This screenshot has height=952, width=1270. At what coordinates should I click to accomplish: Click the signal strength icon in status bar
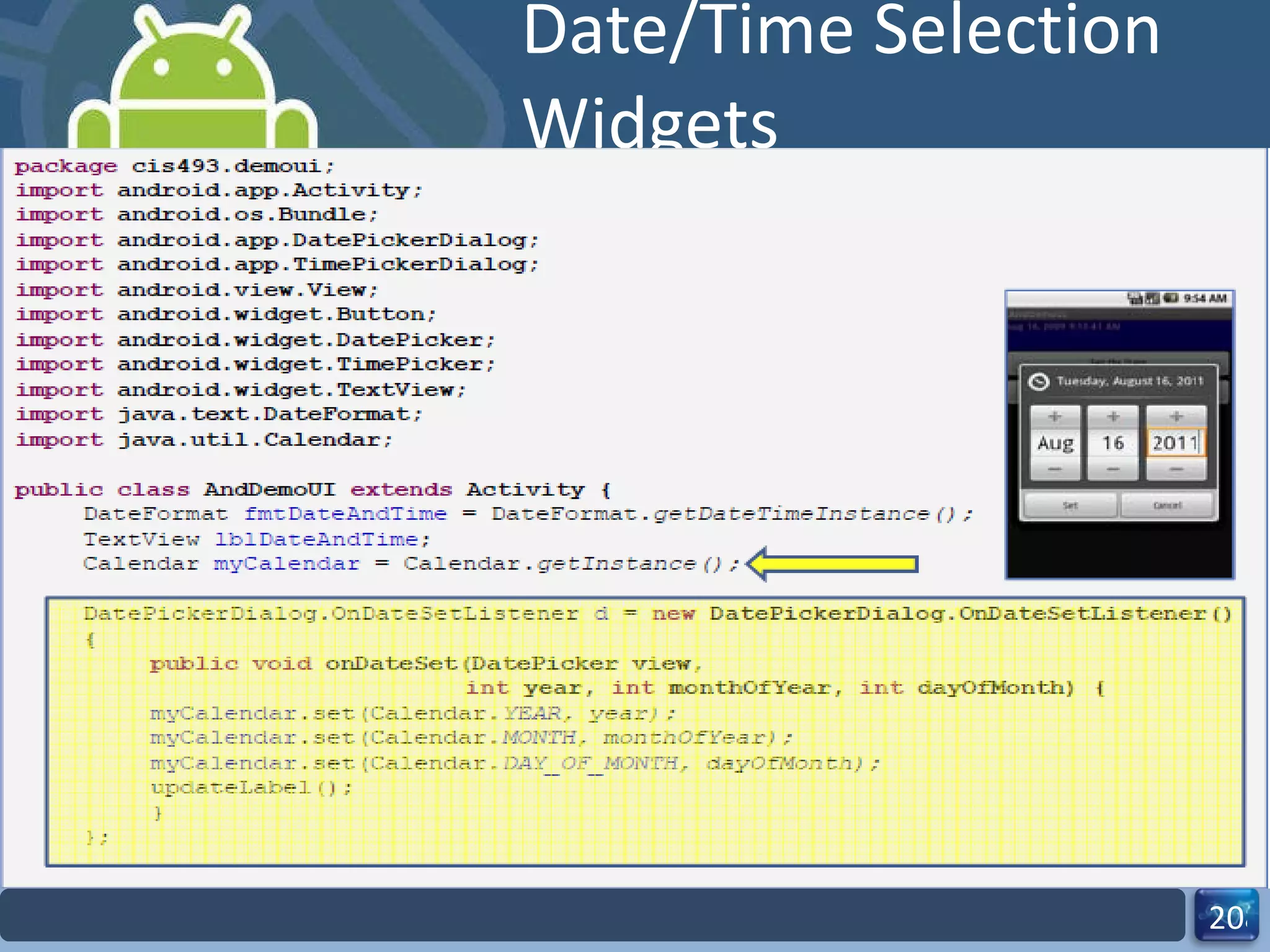(x=1152, y=298)
